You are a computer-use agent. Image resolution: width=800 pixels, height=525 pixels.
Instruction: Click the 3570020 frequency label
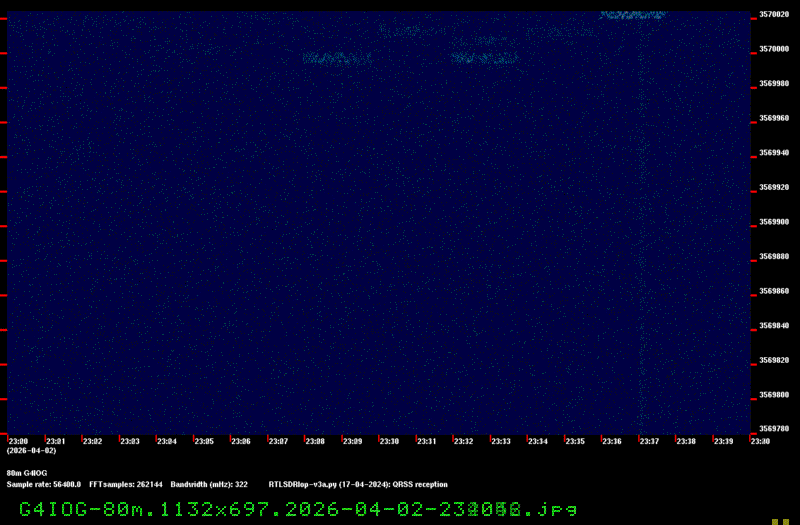tap(774, 14)
